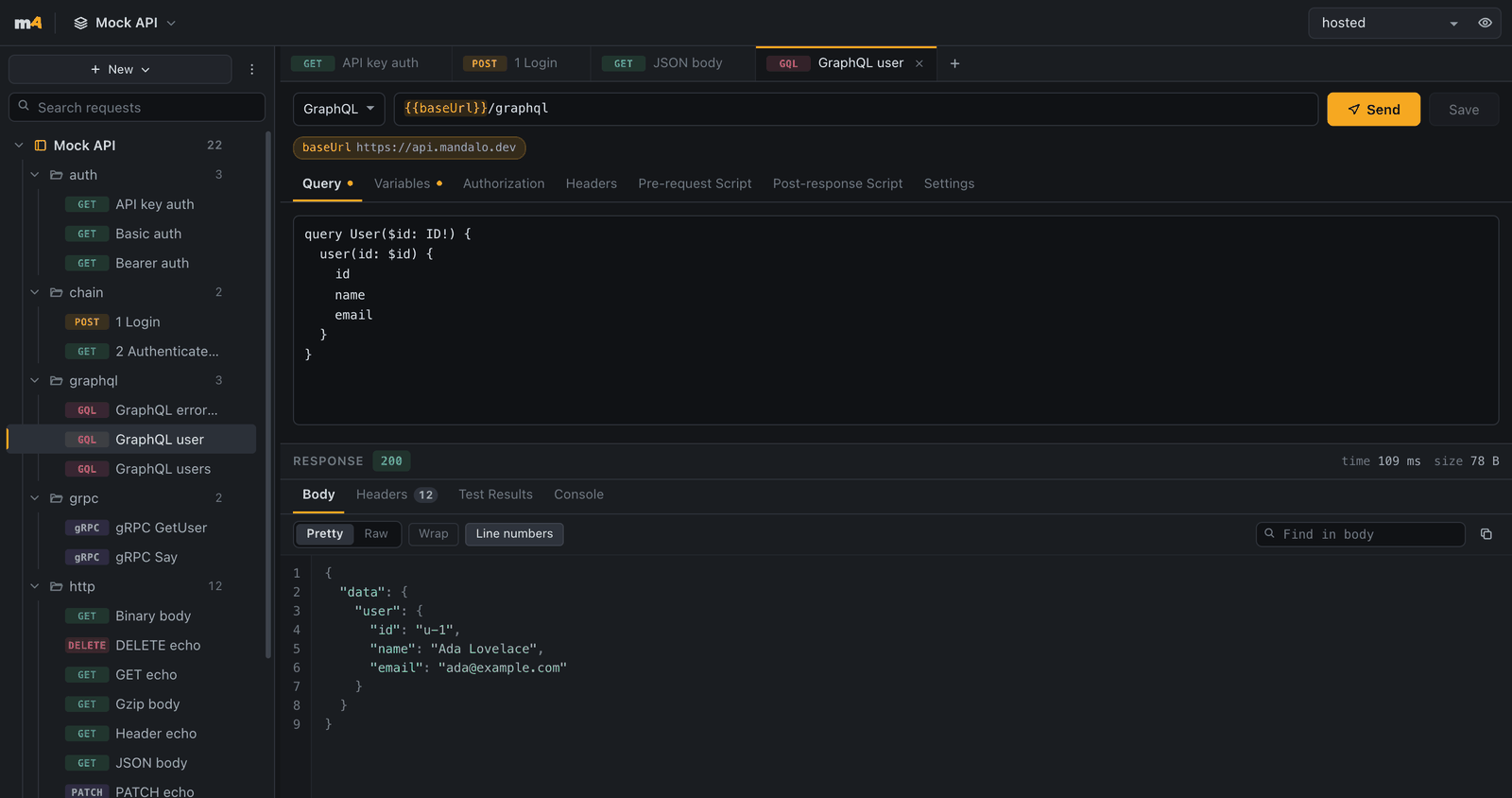
Task: Open the New request dropdown button
Action: [120, 69]
